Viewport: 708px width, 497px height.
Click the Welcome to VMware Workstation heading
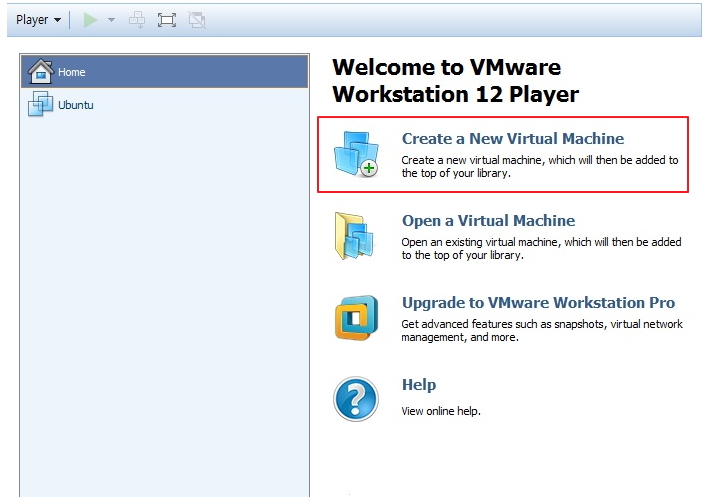click(456, 81)
